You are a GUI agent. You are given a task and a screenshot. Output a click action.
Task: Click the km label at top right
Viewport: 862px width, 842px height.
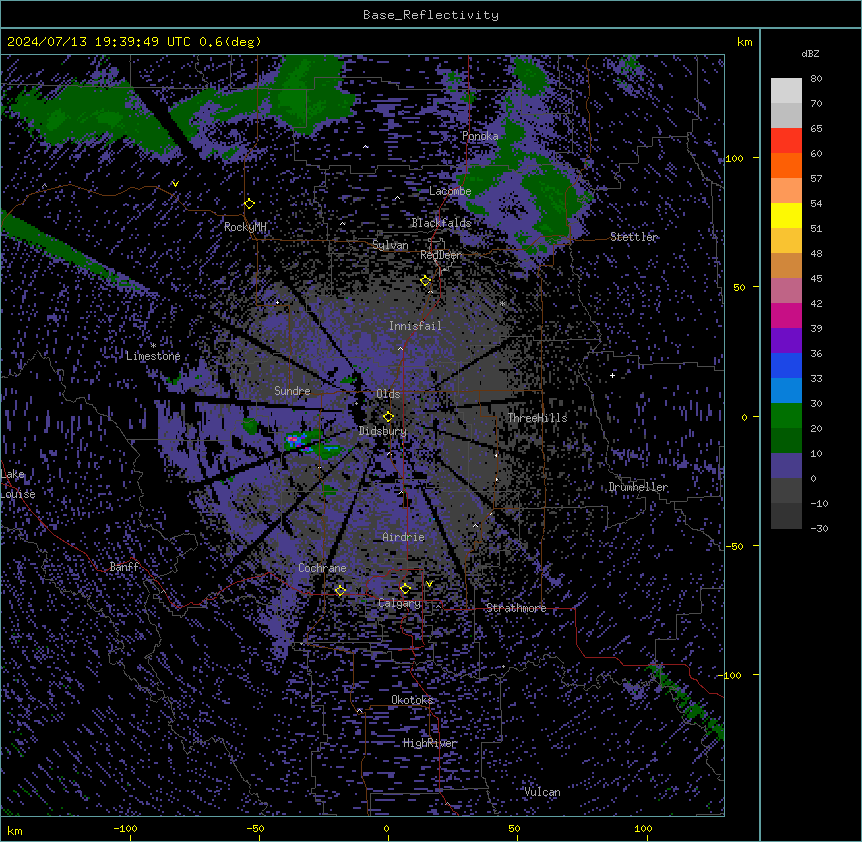click(x=744, y=42)
